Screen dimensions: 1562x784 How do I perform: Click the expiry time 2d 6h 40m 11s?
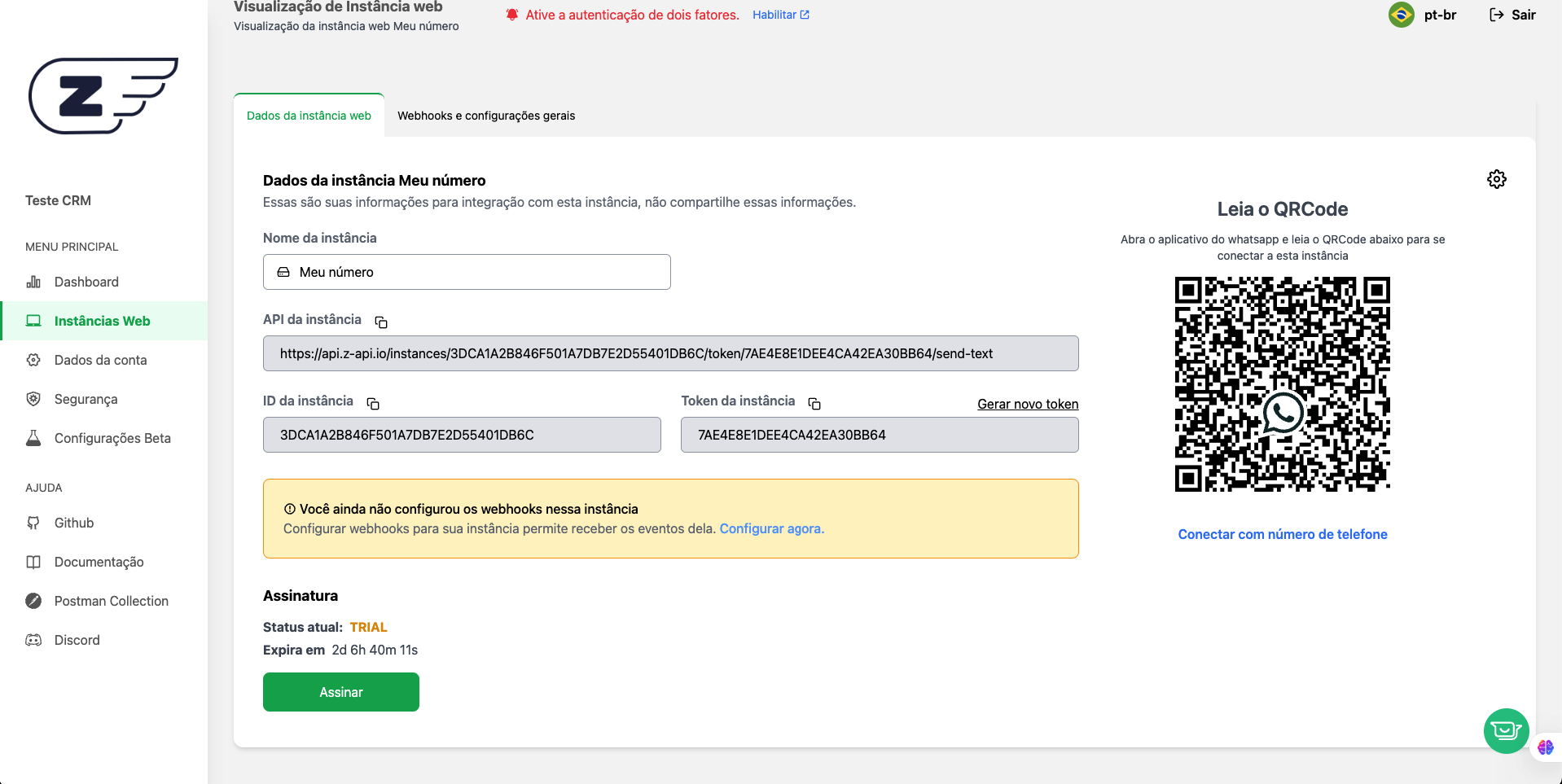coord(375,650)
